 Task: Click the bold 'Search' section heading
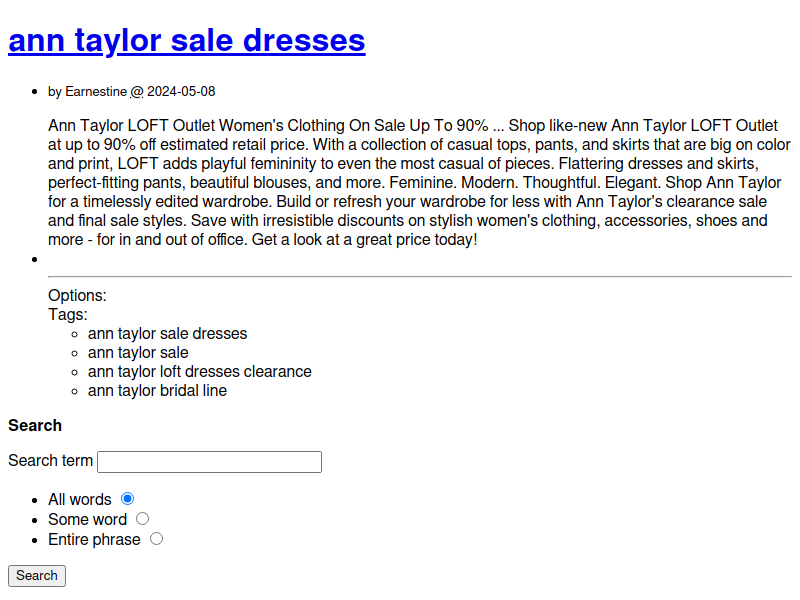click(x=35, y=426)
